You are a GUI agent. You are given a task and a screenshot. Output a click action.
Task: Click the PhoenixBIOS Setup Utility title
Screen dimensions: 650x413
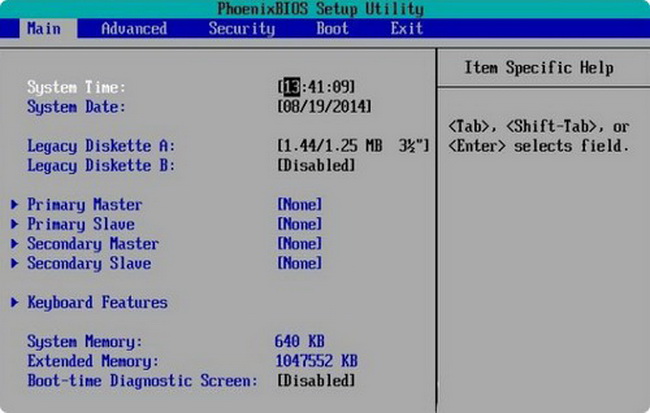click(x=320, y=9)
